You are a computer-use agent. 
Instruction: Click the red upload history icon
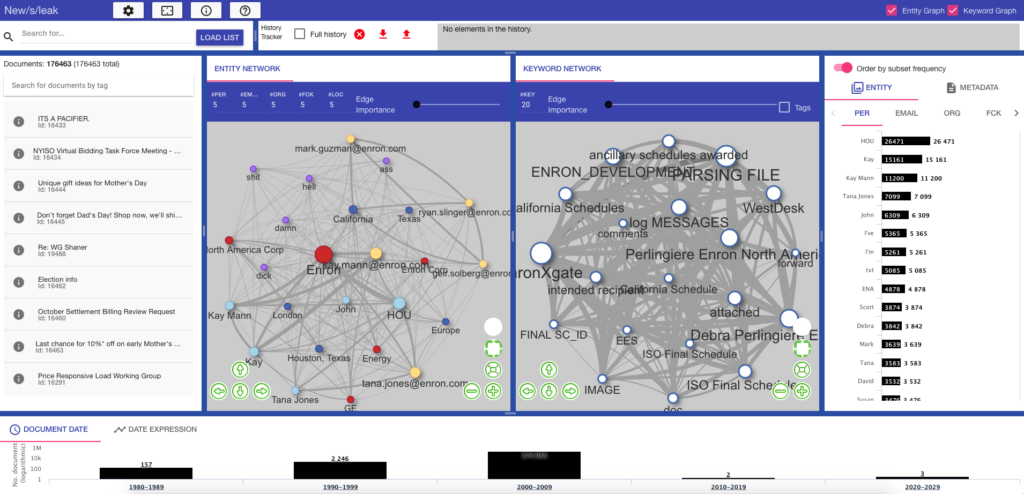coord(406,34)
